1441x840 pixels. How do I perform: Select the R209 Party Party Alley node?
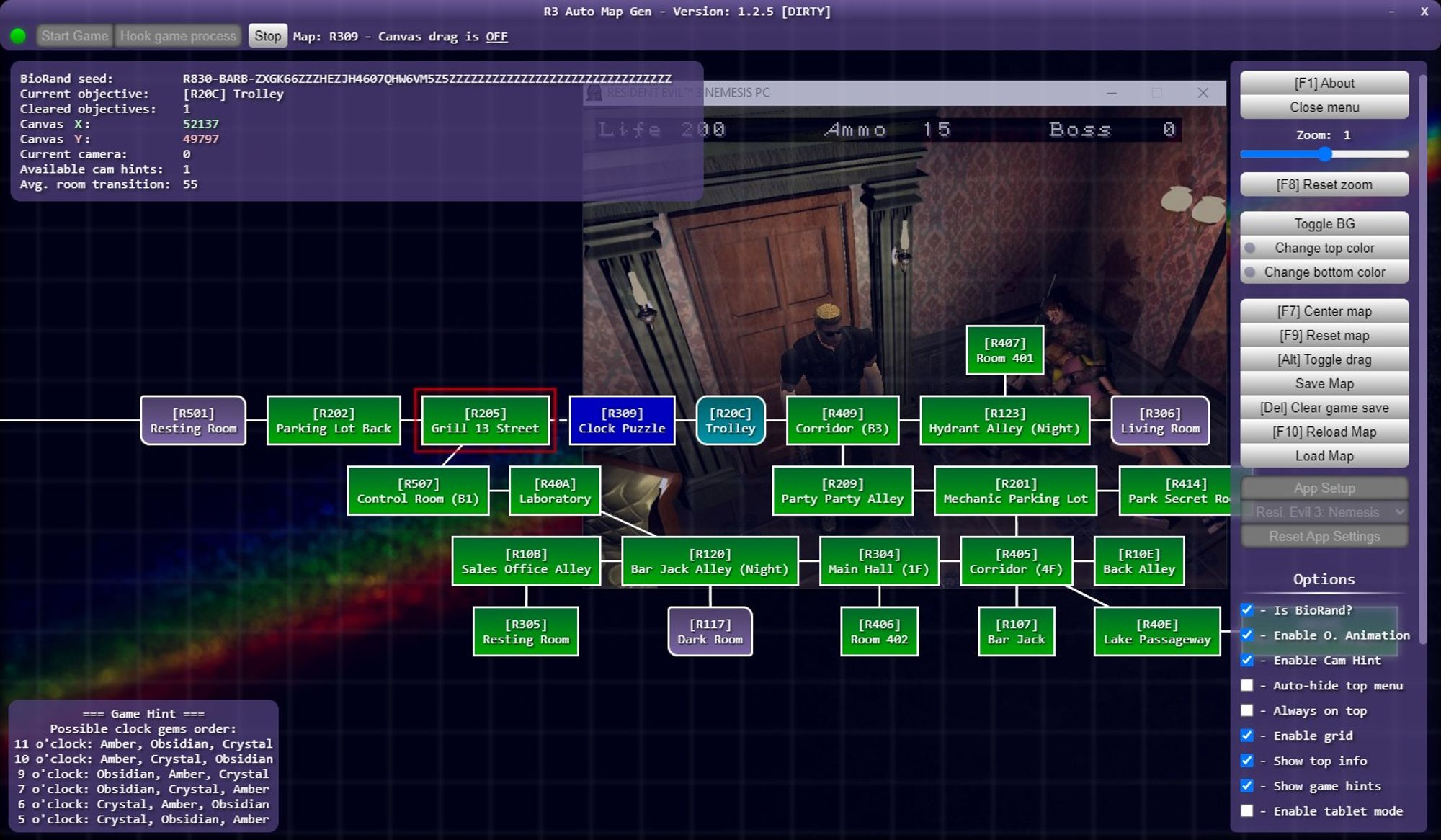click(x=842, y=491)
